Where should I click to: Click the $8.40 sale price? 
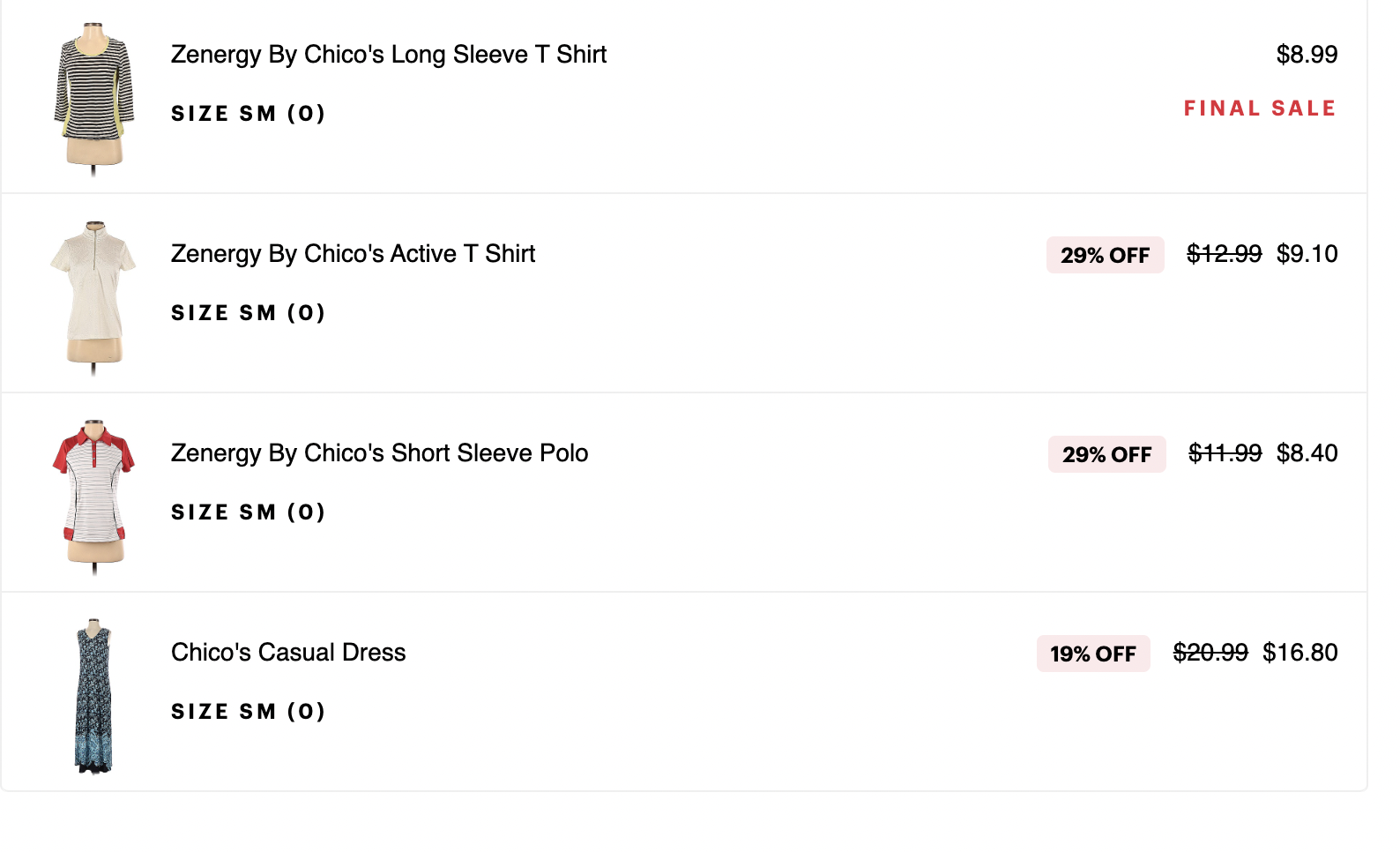[x=1307, y=453]
